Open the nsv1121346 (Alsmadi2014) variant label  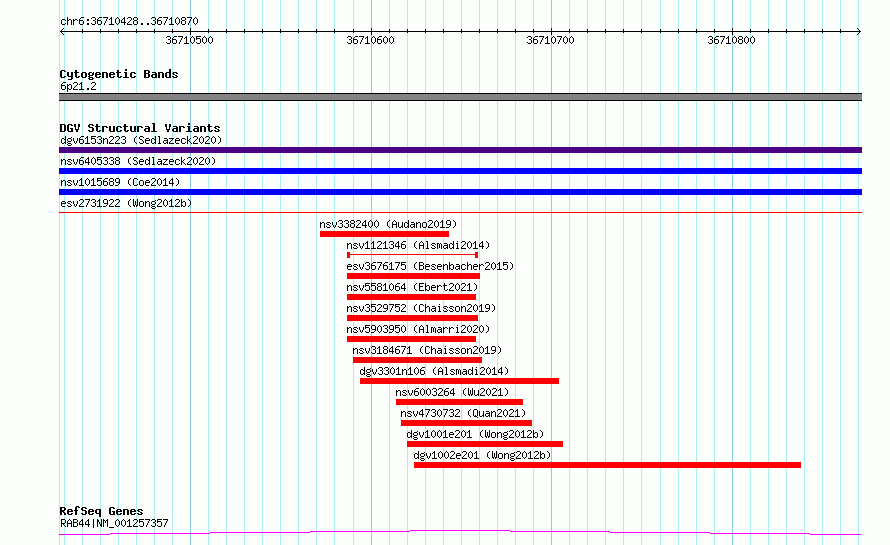(x=418, y=245)
